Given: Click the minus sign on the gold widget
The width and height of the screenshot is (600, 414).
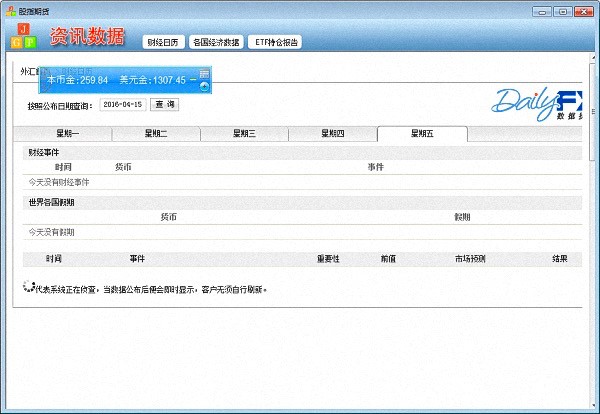Looking at the screenshot, I should 193,80.
